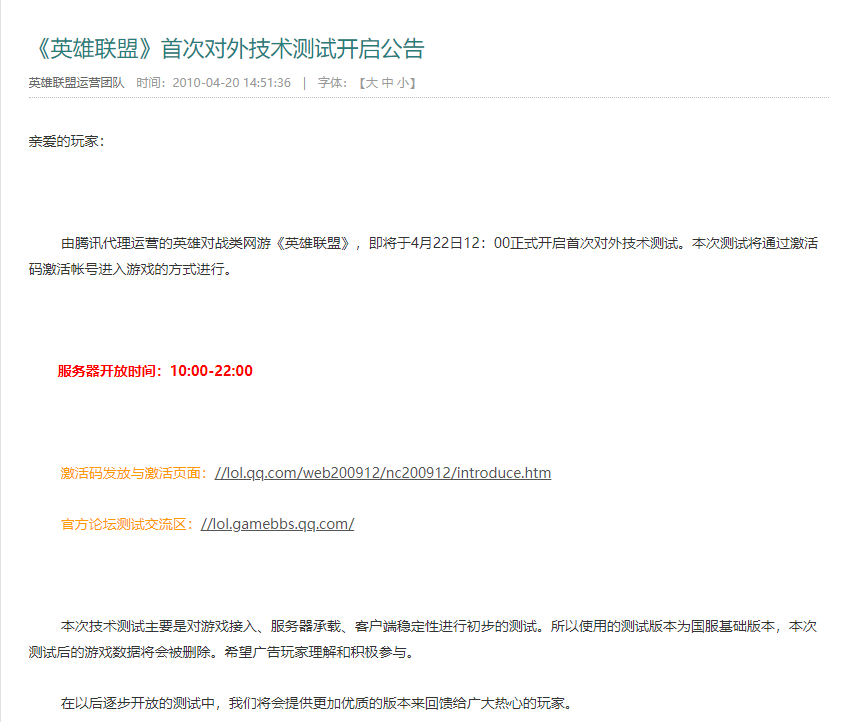Viewport: 856px width, 722px height.
Task: Open the lol.qq.com introduce.htm activation link
Action: tap(383, 473)
